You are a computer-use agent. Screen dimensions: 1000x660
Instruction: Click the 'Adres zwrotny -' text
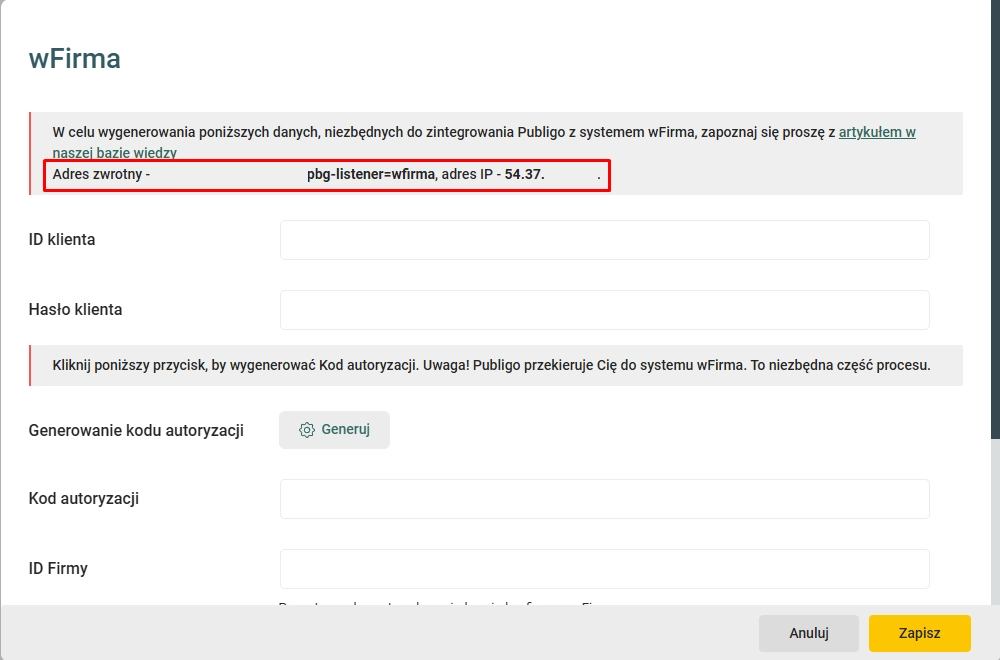101,174
